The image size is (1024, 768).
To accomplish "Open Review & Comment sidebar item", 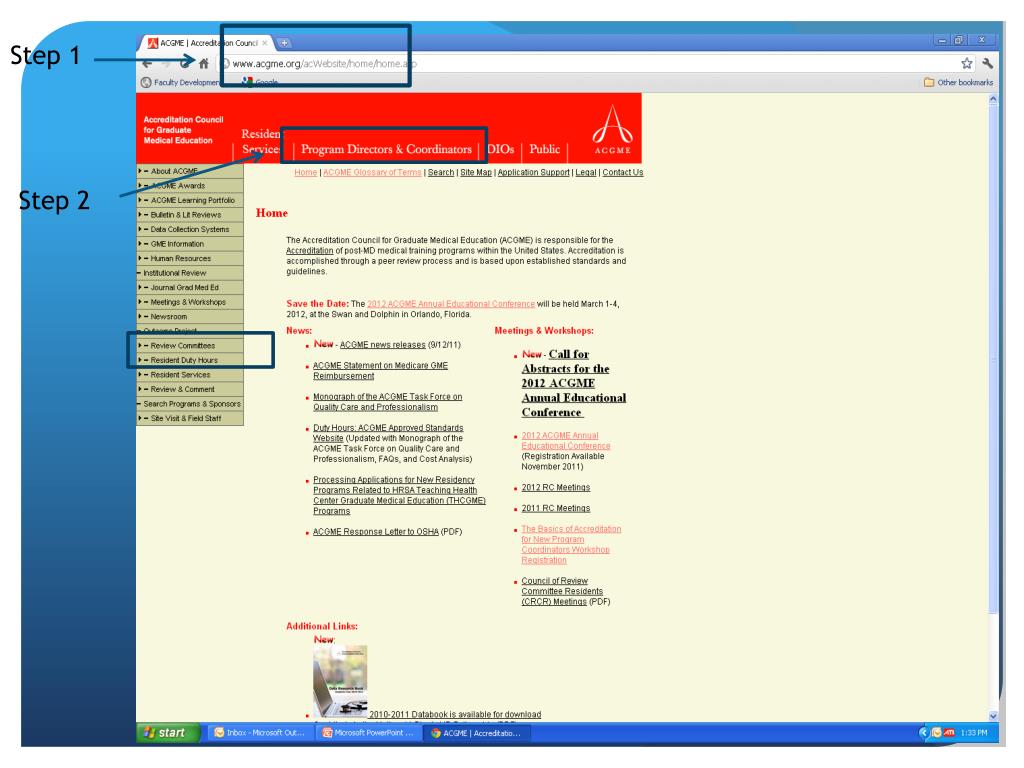I will 190,389.
